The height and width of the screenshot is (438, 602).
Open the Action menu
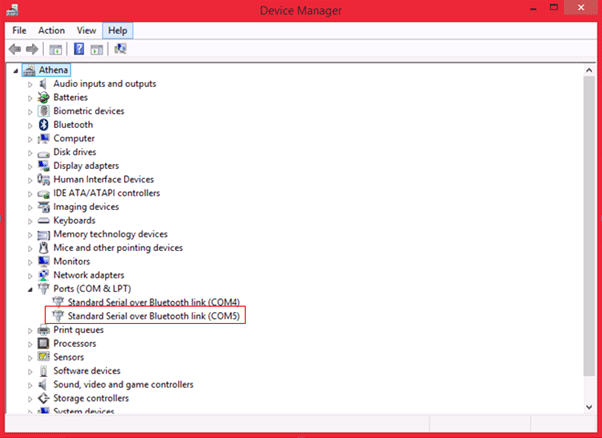coord(51,31)
